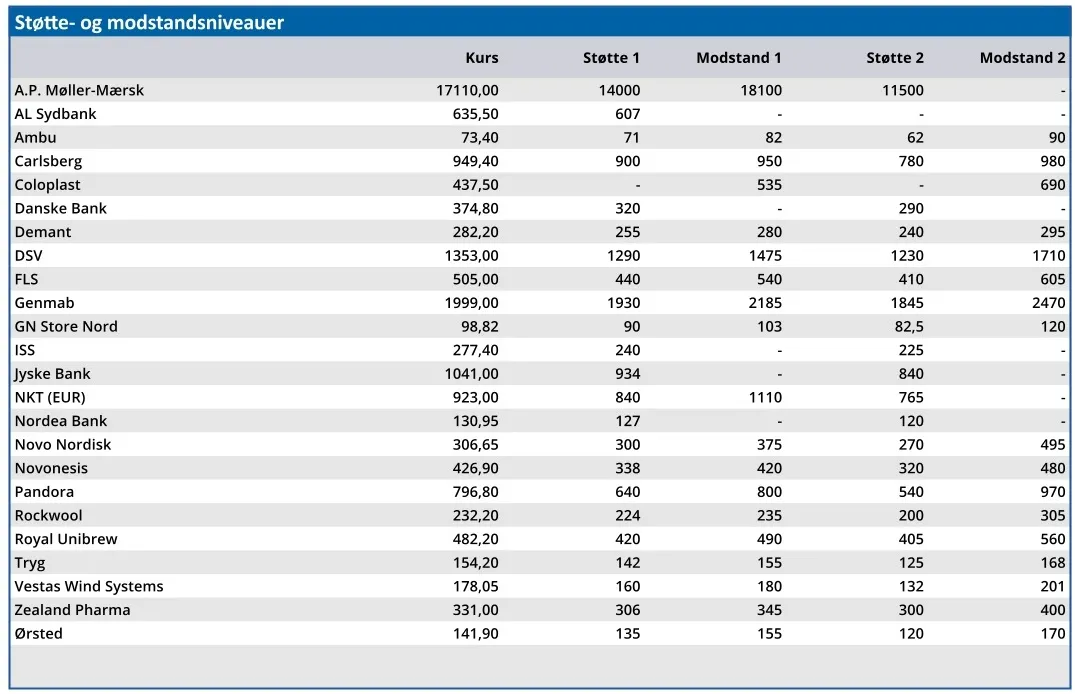Click the 'A.P. Møller-Mærsk' row name

[79, 90]
